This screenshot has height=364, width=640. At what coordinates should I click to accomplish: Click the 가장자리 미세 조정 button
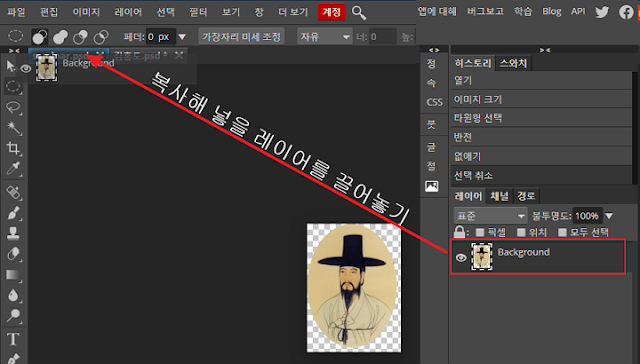click(241, 37)
